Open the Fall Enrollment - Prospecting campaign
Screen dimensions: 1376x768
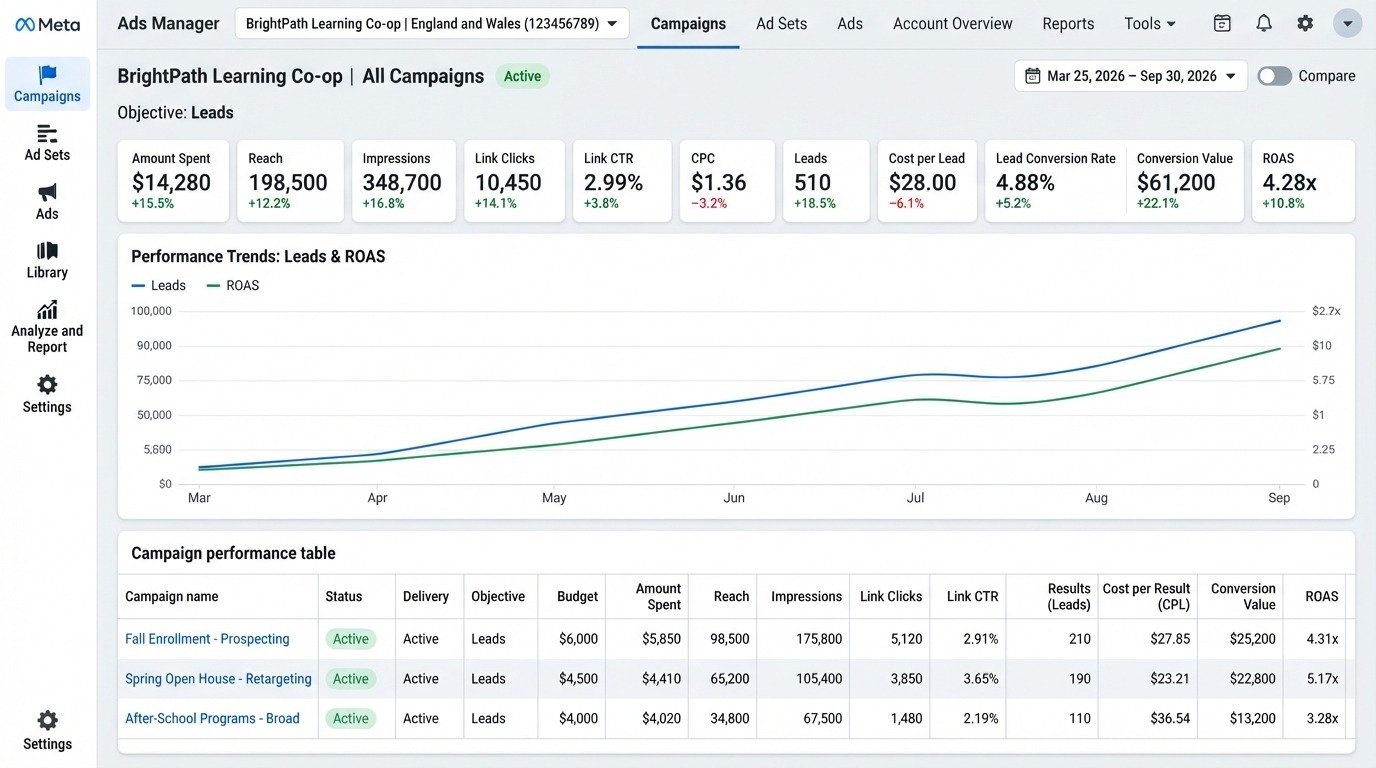[207, 639]
